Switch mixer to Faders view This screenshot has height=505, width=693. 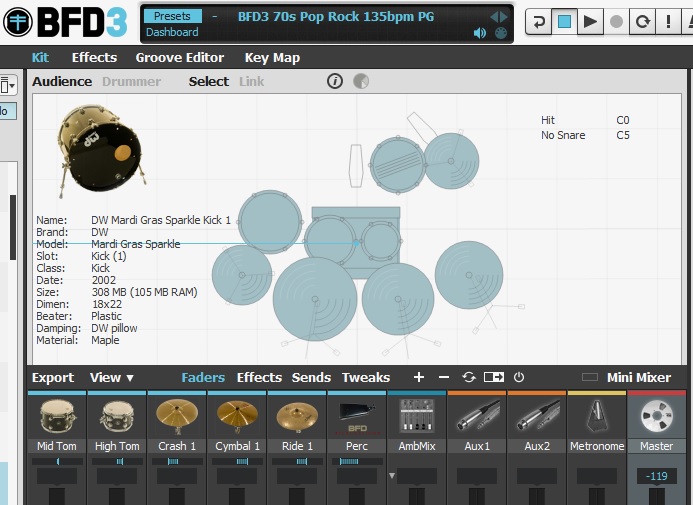click(203, 378)
